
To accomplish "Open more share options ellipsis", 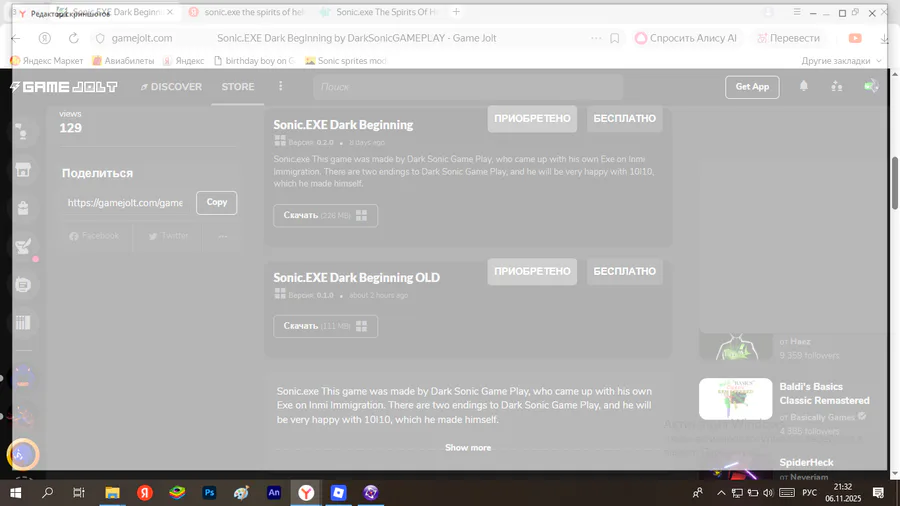I will pyautogui.click(x=223, y=236).
